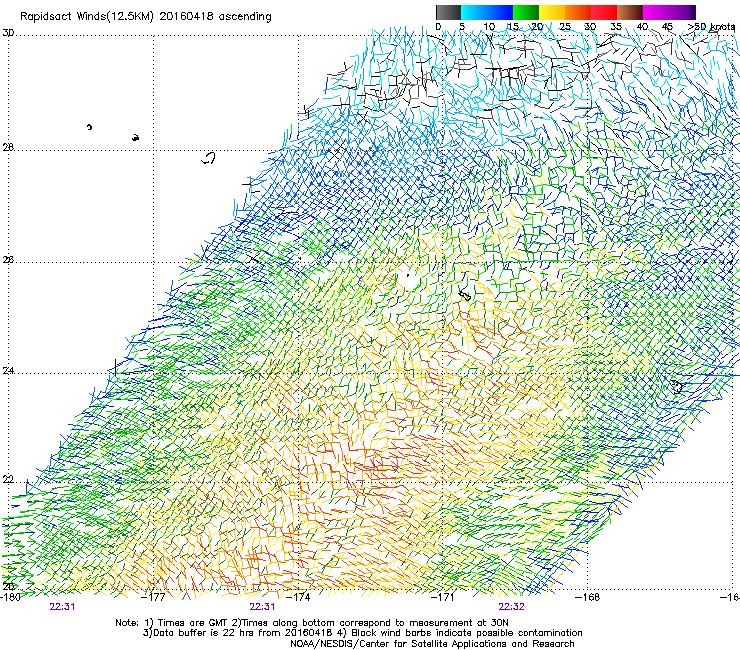The image size is (740, 650).
Task: Click the '-180' longitude axis label
Action: [x=10, y=597]
